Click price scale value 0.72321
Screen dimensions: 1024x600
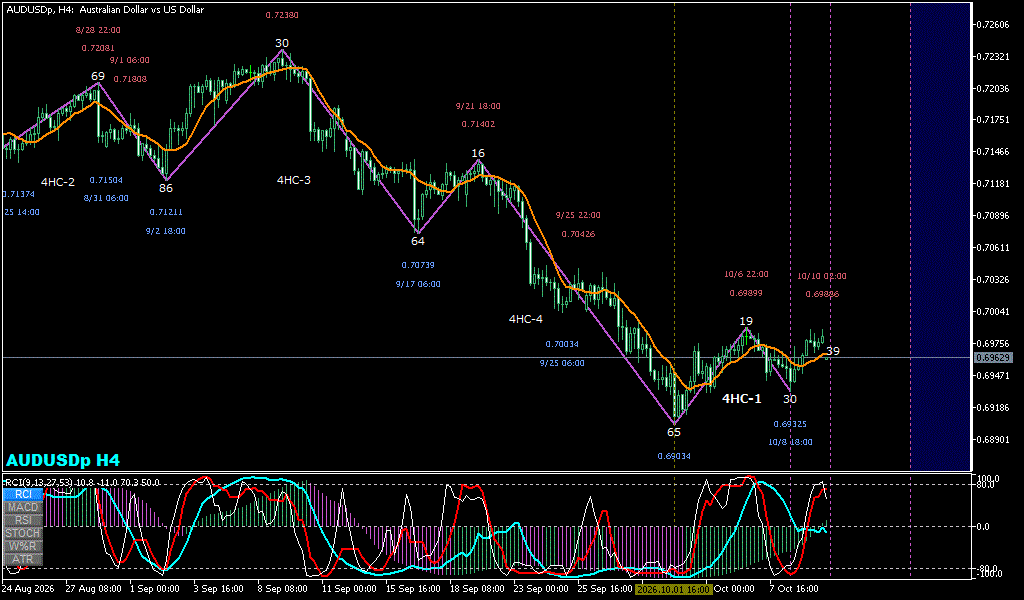[x=993, y=57]
